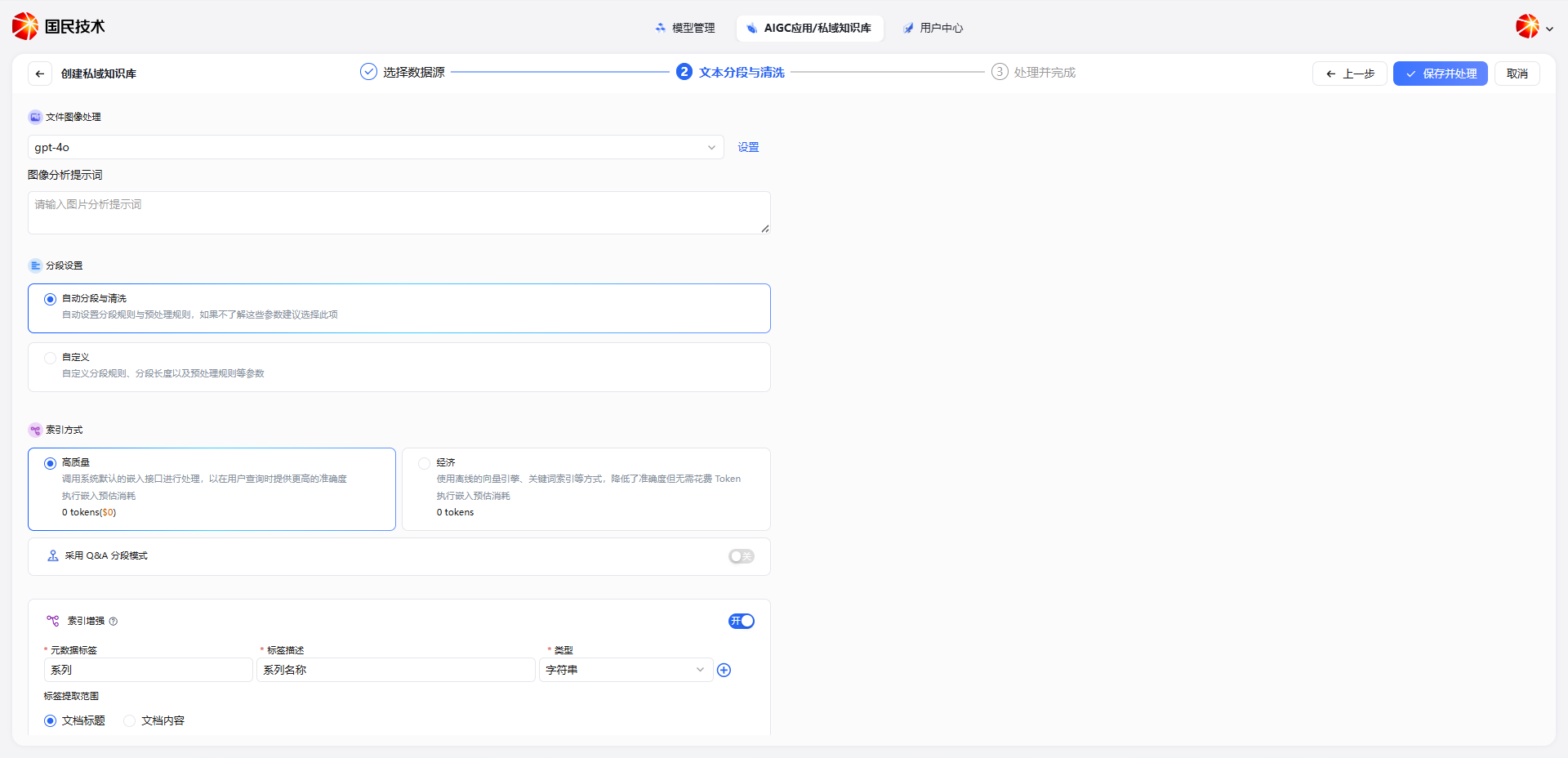1568x758 pixels.
Task: Click the 0 tokens($0) estimate text
Action: [x=89, y=512]
